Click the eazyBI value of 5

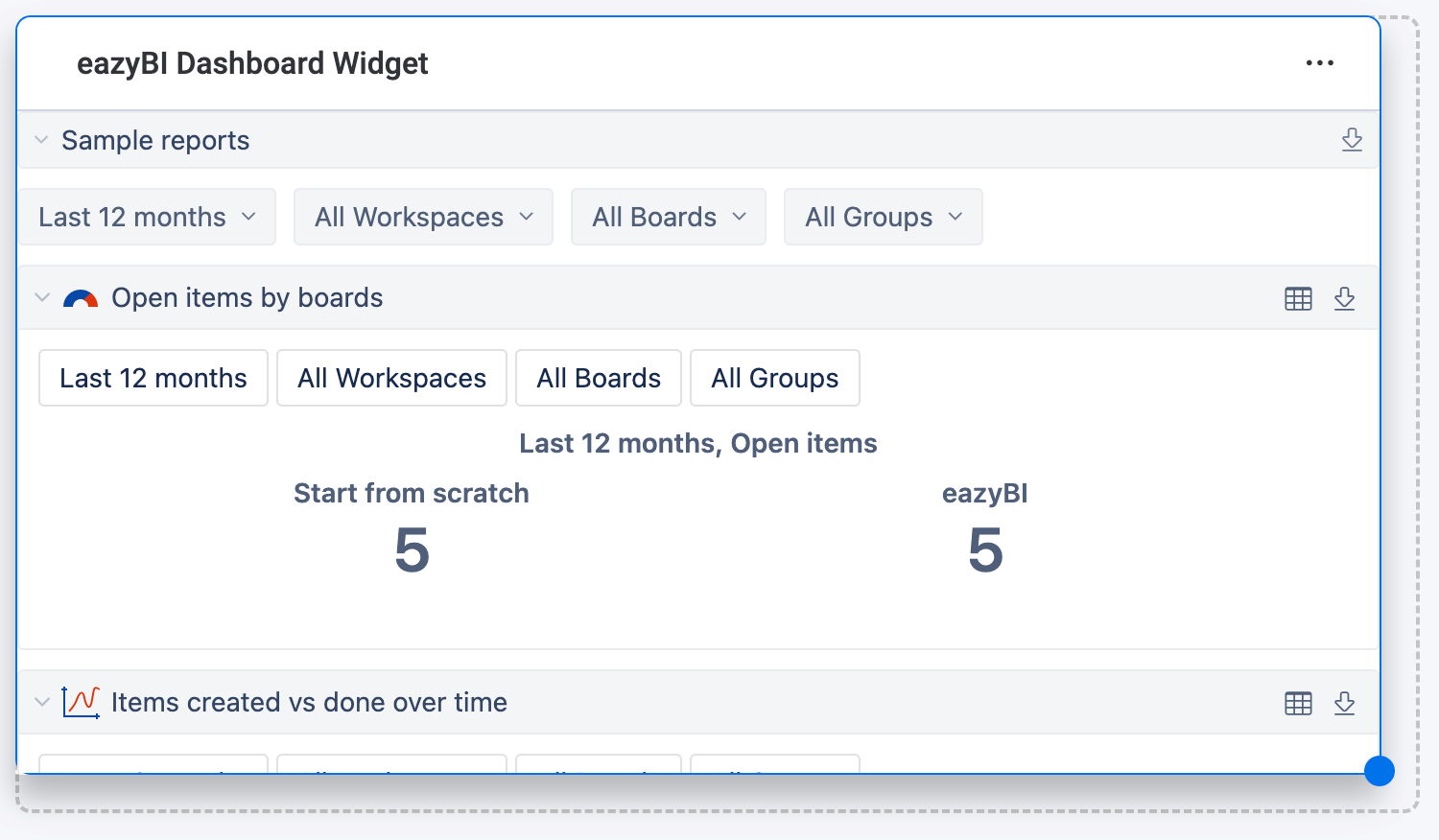[984, 549]
